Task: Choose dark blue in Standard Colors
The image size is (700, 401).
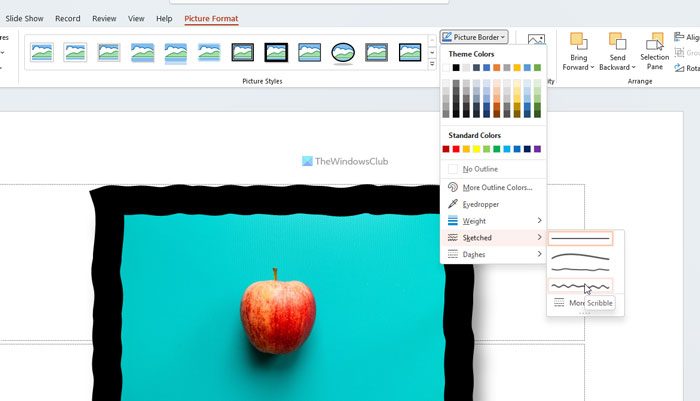Action: [527, 149]
